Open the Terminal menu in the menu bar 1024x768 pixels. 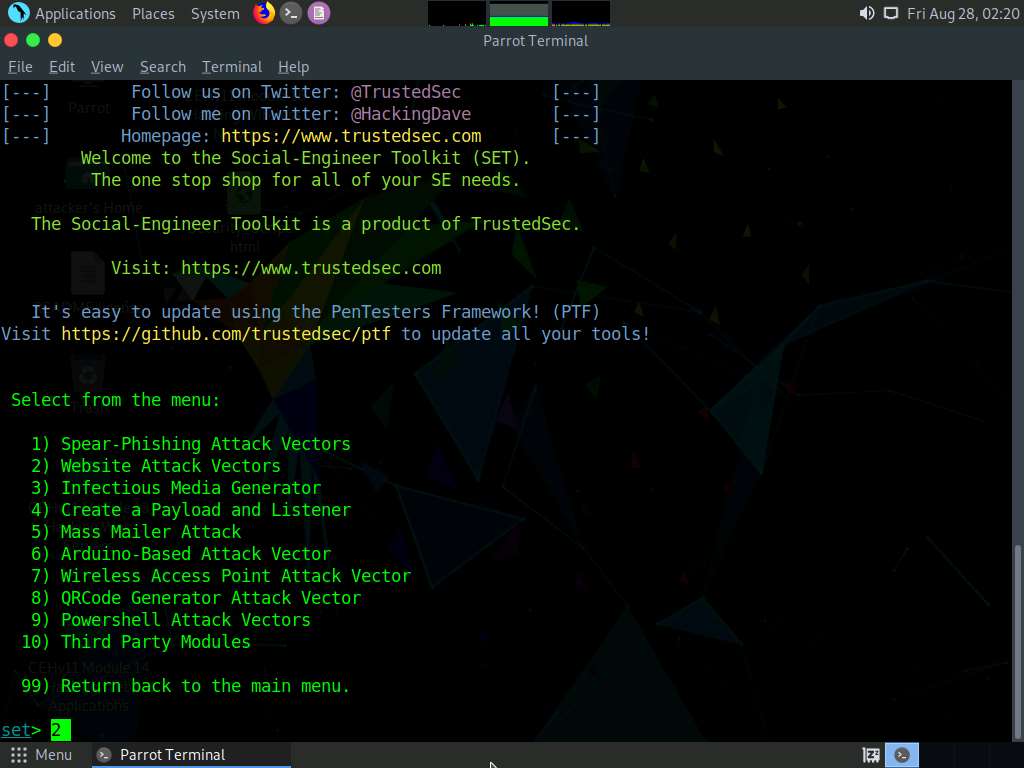click(231, 66)
